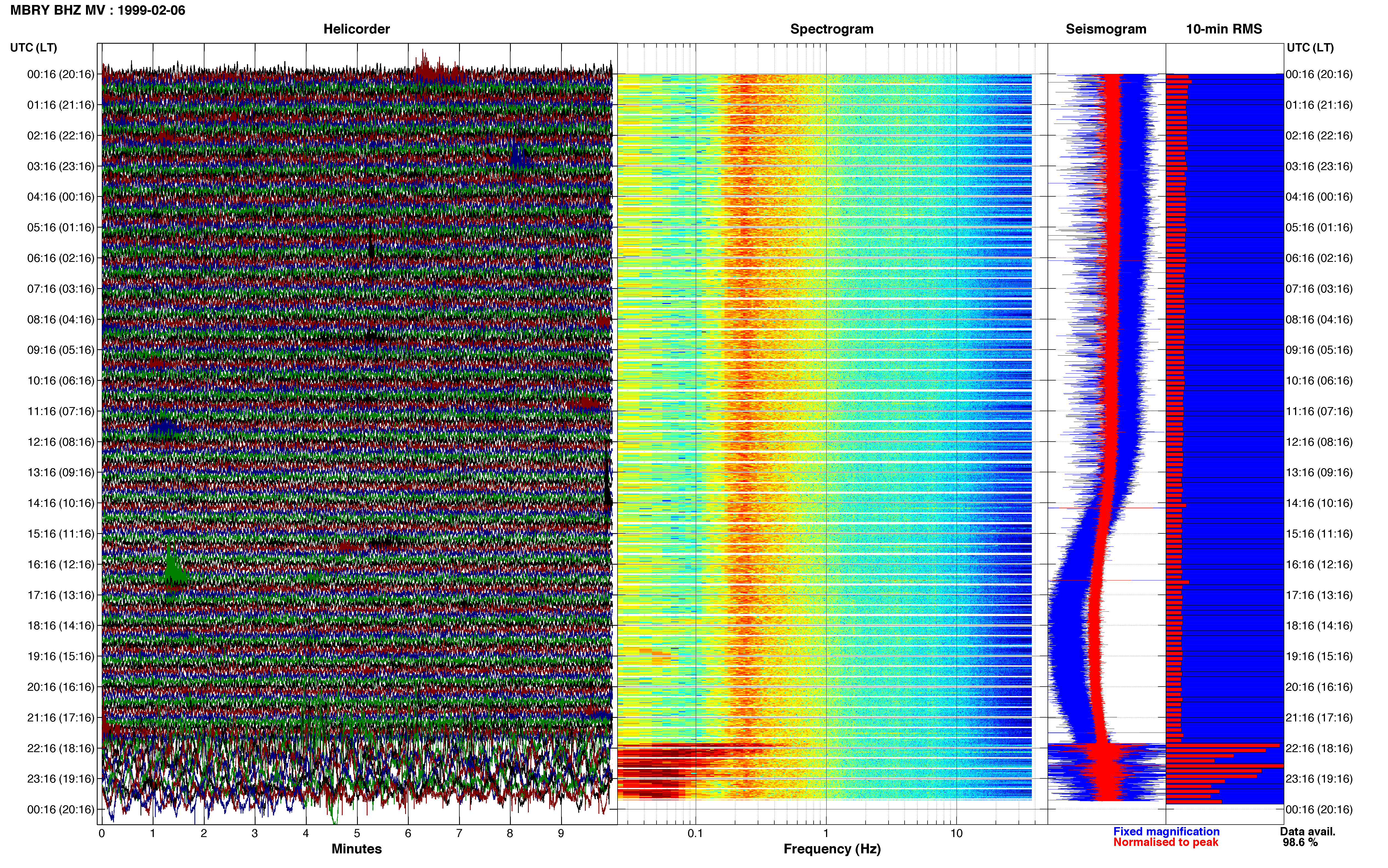Click the title 'MBRY BHZ MV : 1999-02-06'
The width and height of the screenshot is (1388, 868).
coord(98,10)
